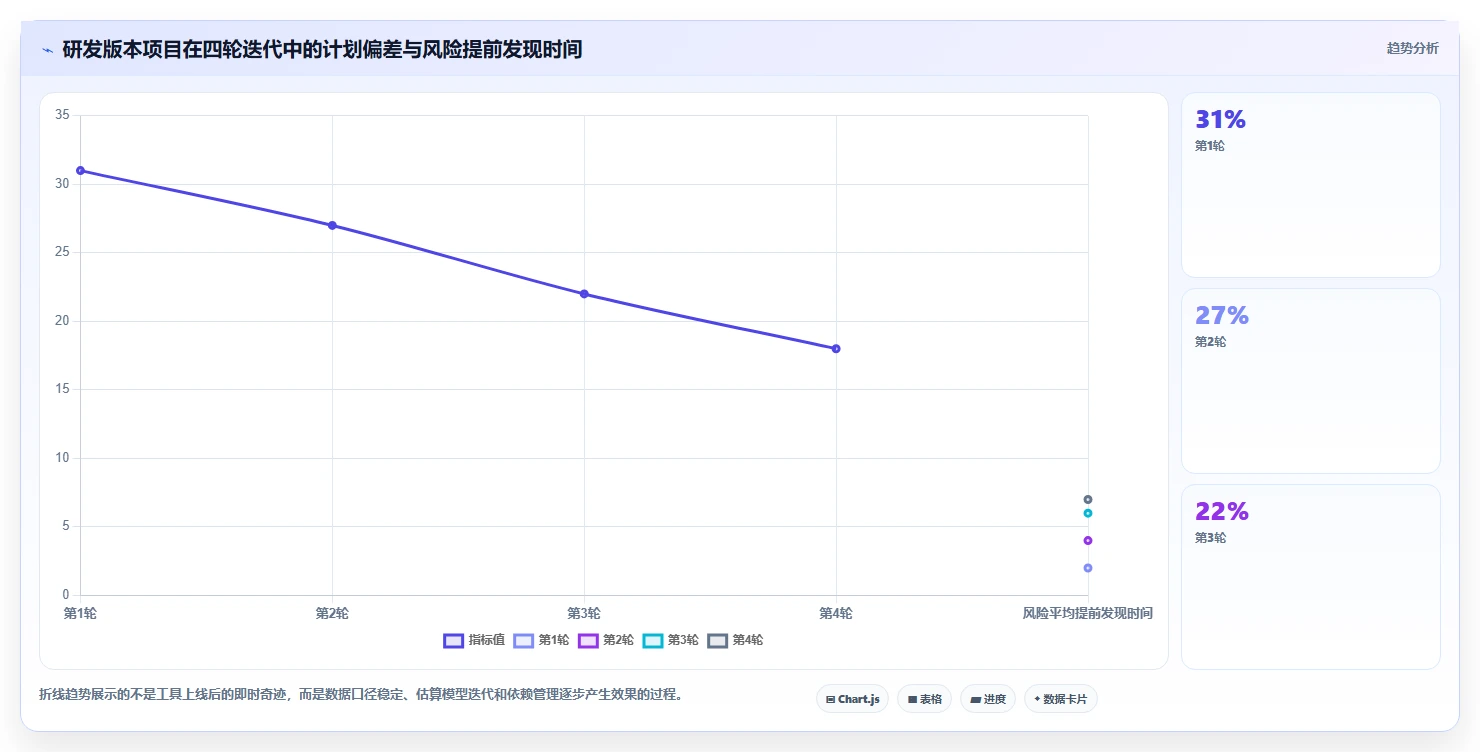Toggle the 第2轮 legend item
Screen dimensions: 1480x752
coord(606,640)
